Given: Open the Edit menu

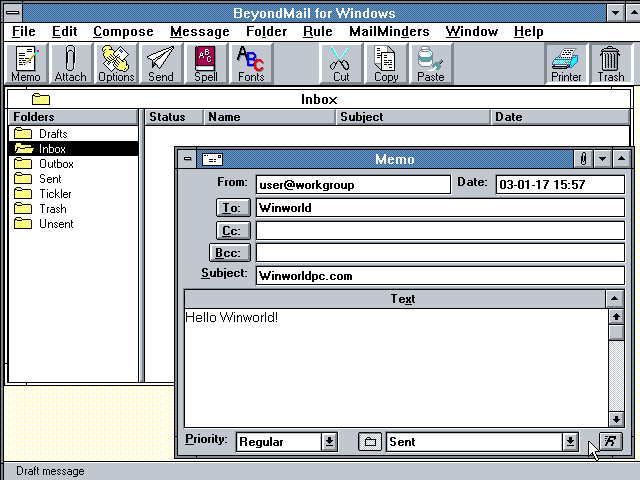Looking at the screenshot, I should pyautogui.click(x=64, y=32).
